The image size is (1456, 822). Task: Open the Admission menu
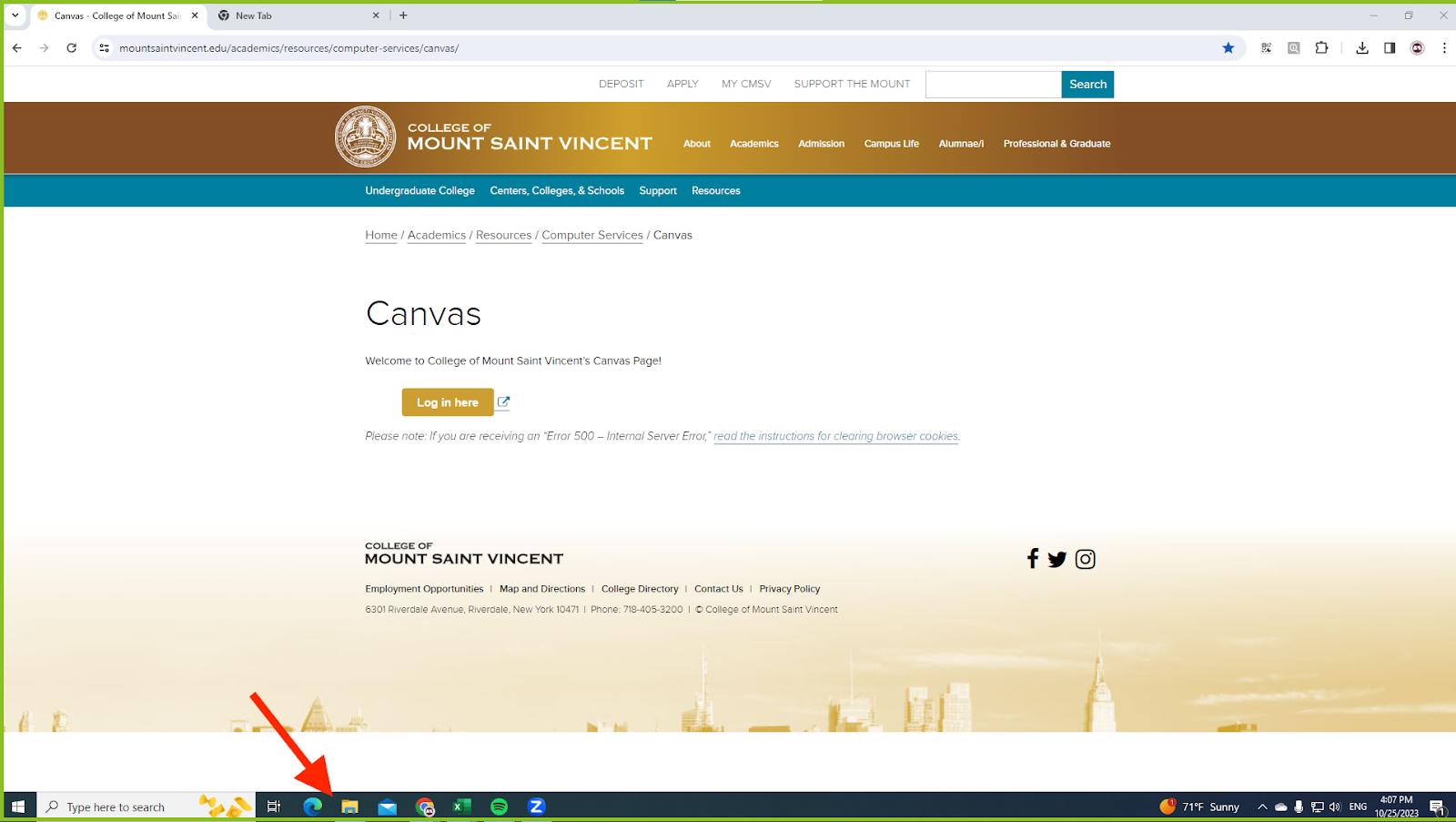tap(821, 144)
